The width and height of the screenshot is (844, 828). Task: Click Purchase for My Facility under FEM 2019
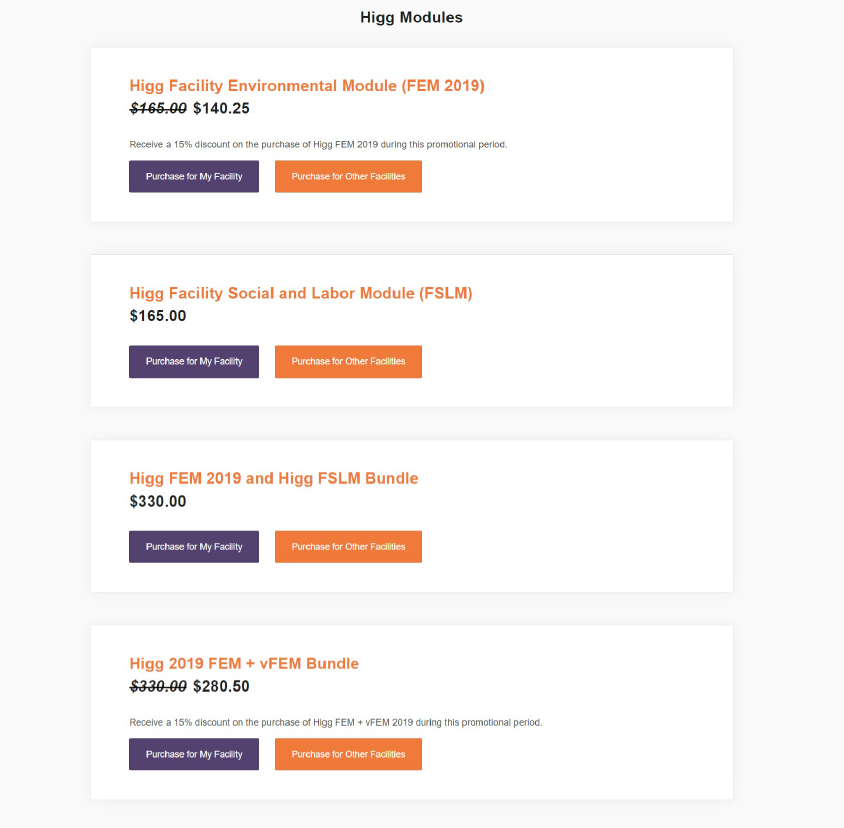(194, 177)
